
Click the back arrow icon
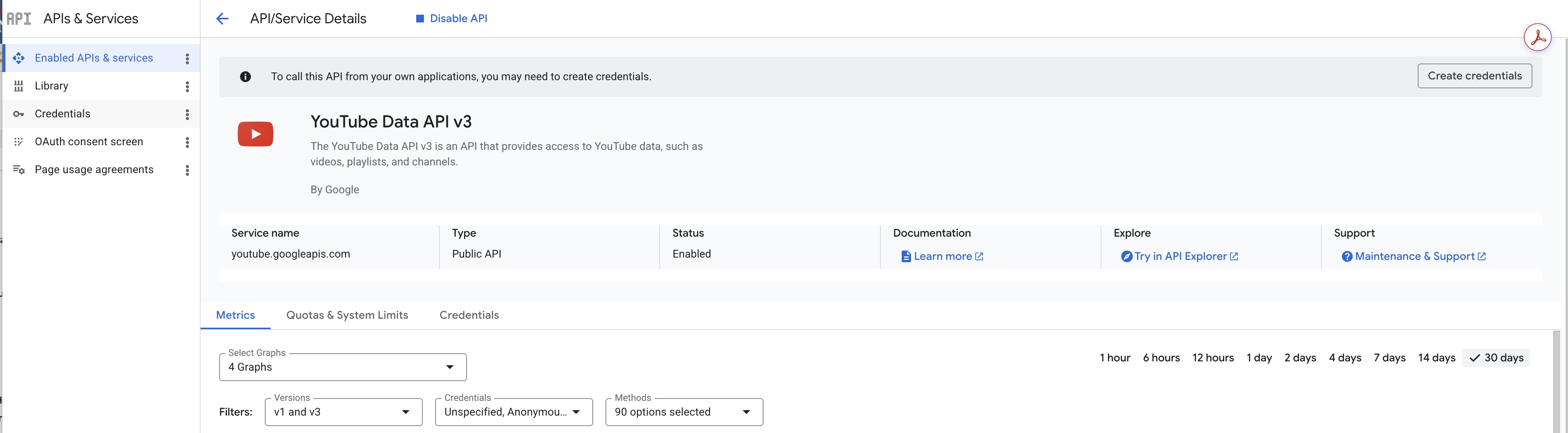tap(222, 19)
